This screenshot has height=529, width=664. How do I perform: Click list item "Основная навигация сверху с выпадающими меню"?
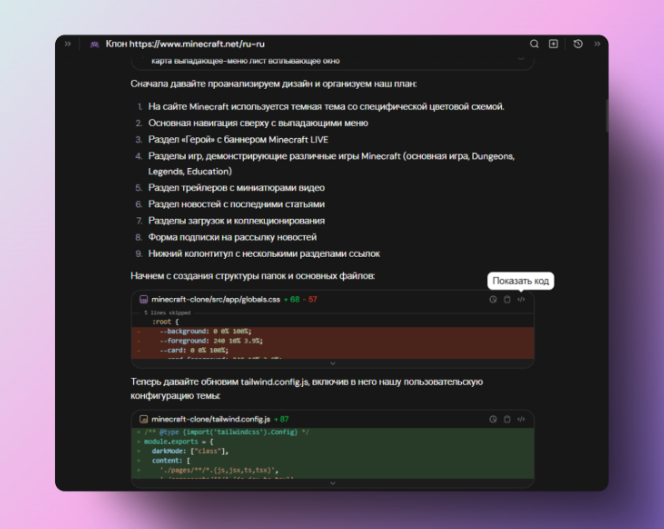point(258,123)
